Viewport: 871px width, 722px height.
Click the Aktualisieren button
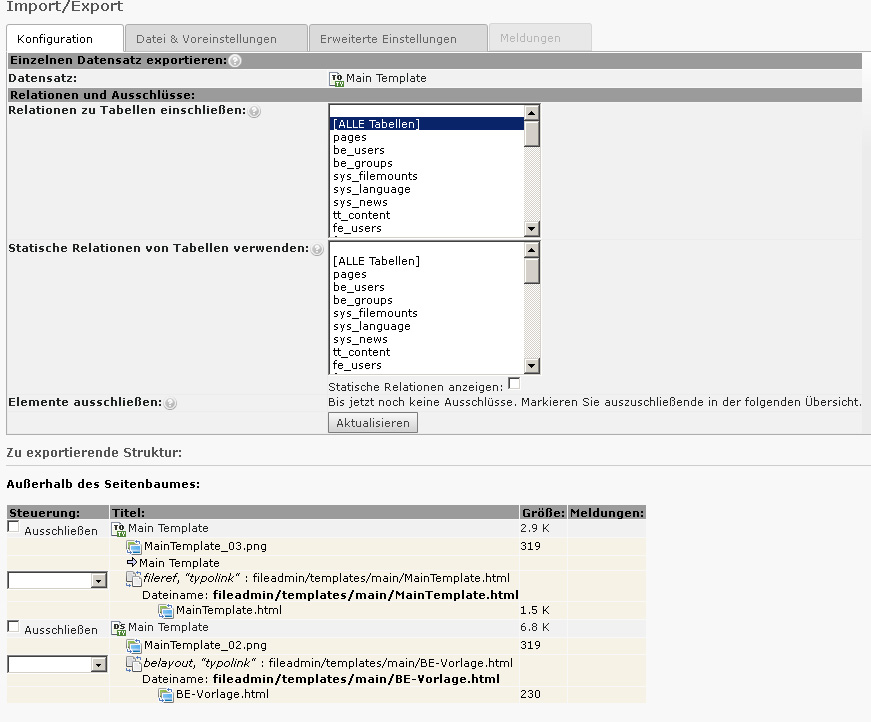click(x=373, y=423)
